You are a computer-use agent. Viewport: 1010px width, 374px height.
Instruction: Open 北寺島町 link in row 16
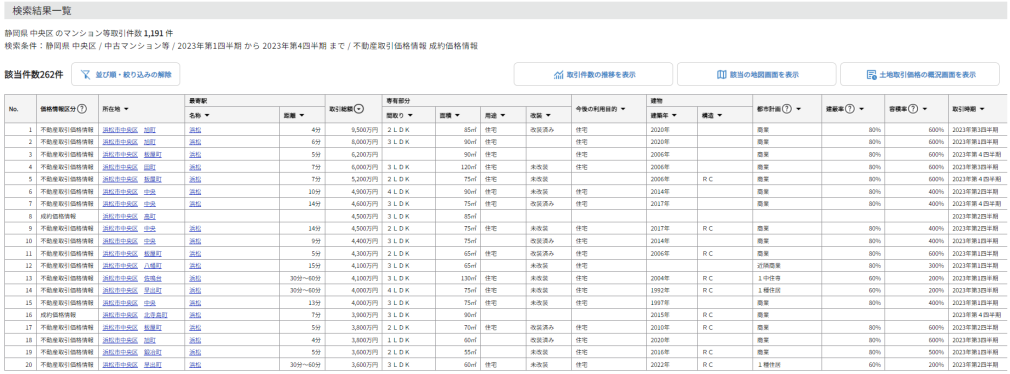point(156,315)
